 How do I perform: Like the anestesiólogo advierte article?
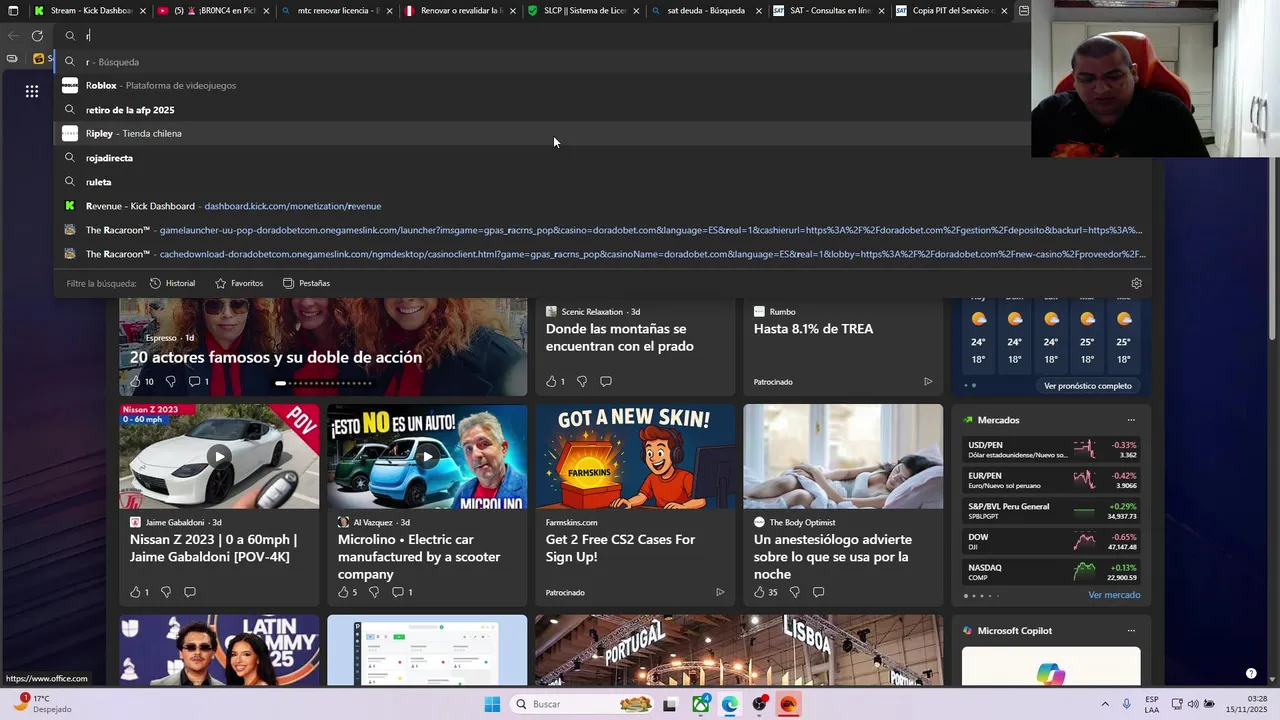point(759,592)
